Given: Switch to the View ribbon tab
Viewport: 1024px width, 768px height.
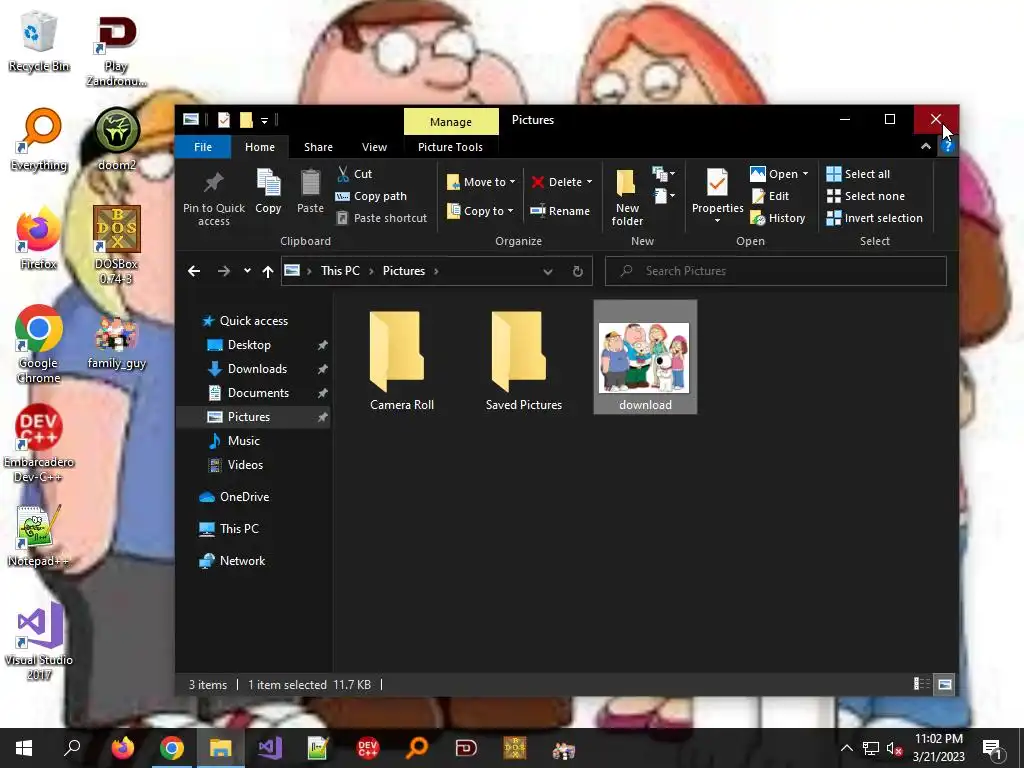Looking at the screenshot, I should coord(374,147).
